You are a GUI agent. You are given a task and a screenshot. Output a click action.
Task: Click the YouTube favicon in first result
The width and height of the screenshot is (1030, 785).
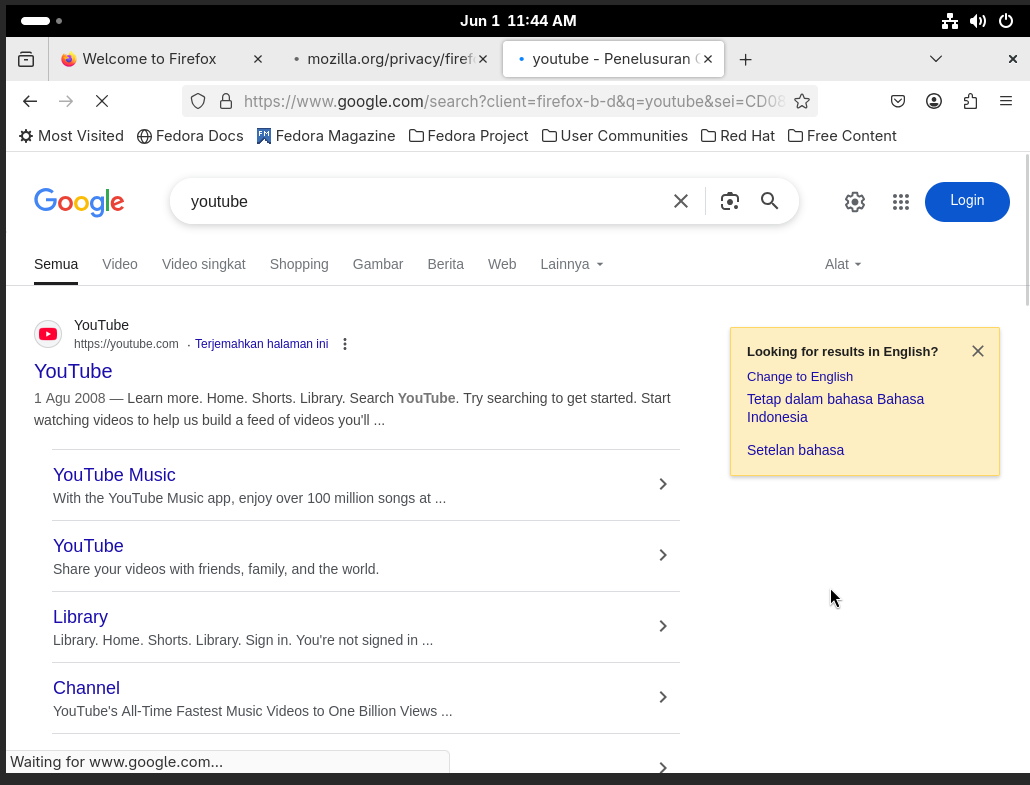(48, 334)
